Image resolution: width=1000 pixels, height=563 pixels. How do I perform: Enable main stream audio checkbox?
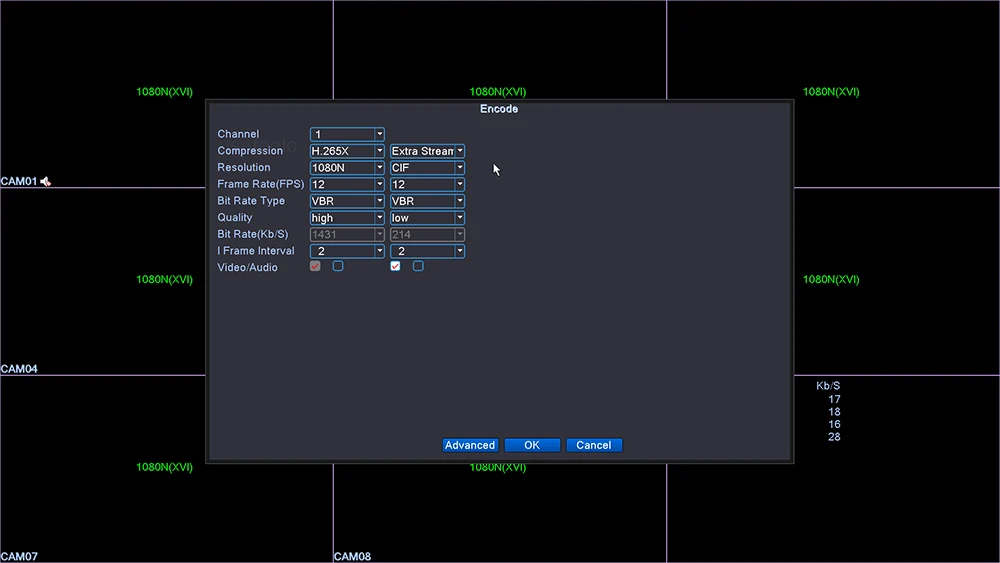pyautogui.click(x=338, y=266)
